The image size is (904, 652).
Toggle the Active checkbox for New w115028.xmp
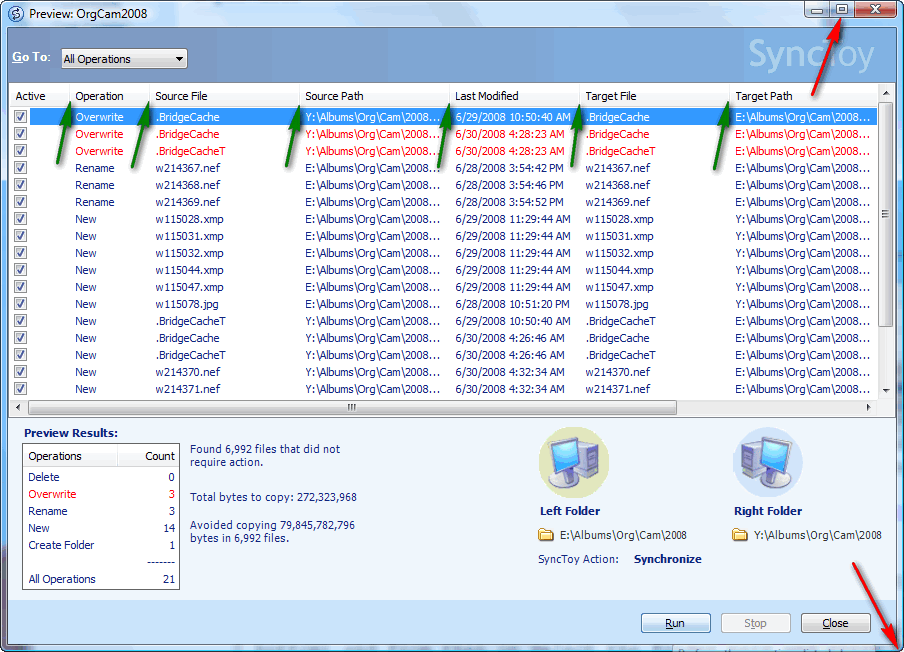(x=21, y=219)
